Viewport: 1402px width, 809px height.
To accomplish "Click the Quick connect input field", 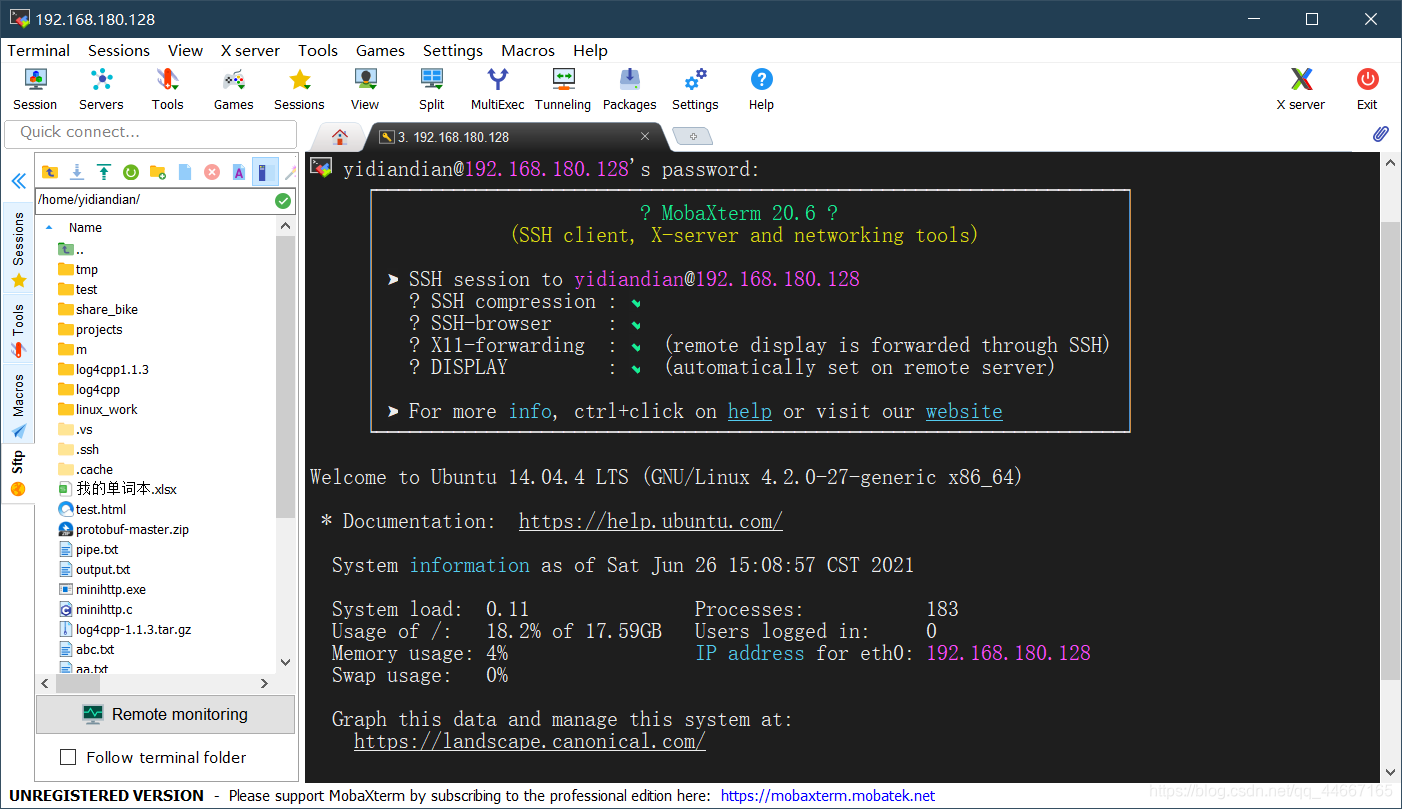I will [x=151, y=133].
